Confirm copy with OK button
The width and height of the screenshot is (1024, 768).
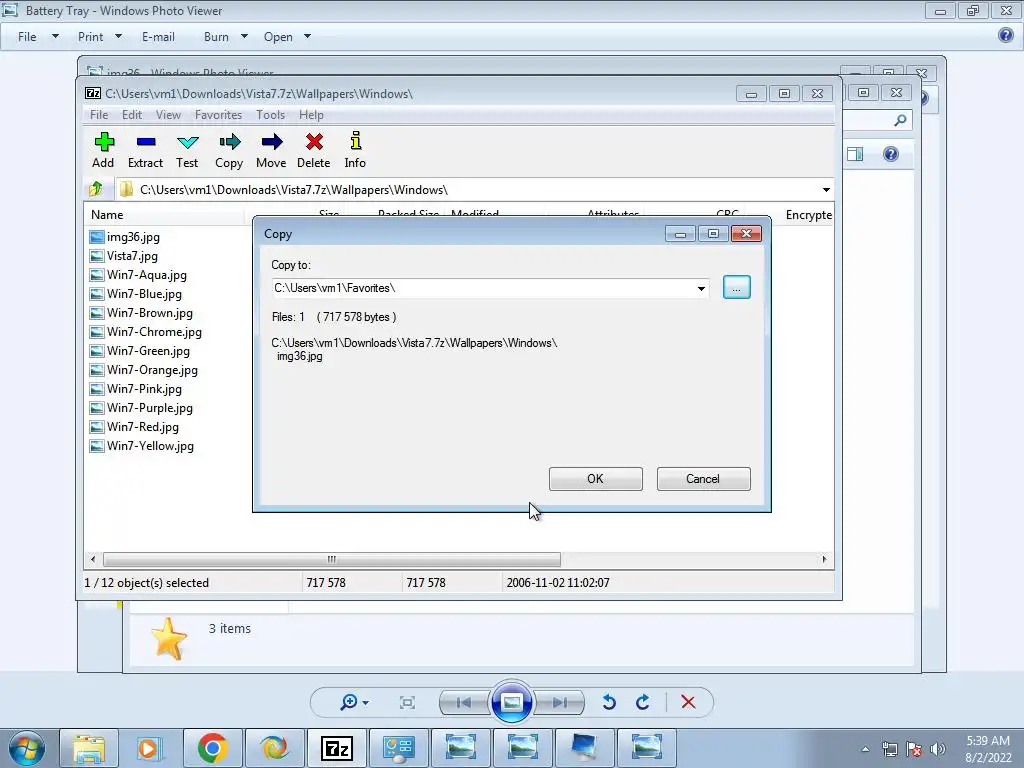(x=596, y=479)
